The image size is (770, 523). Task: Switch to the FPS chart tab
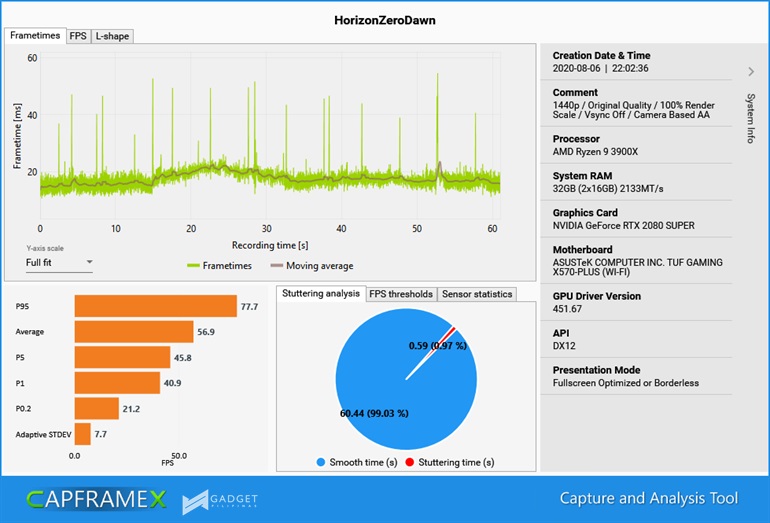click(x=77, y=36)
